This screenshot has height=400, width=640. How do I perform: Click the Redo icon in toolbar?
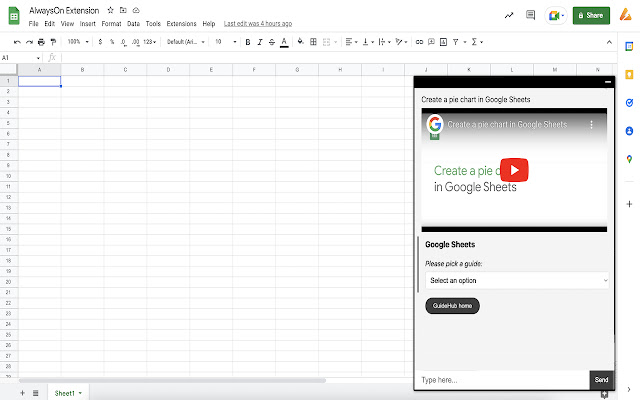[x=29, y=42]
